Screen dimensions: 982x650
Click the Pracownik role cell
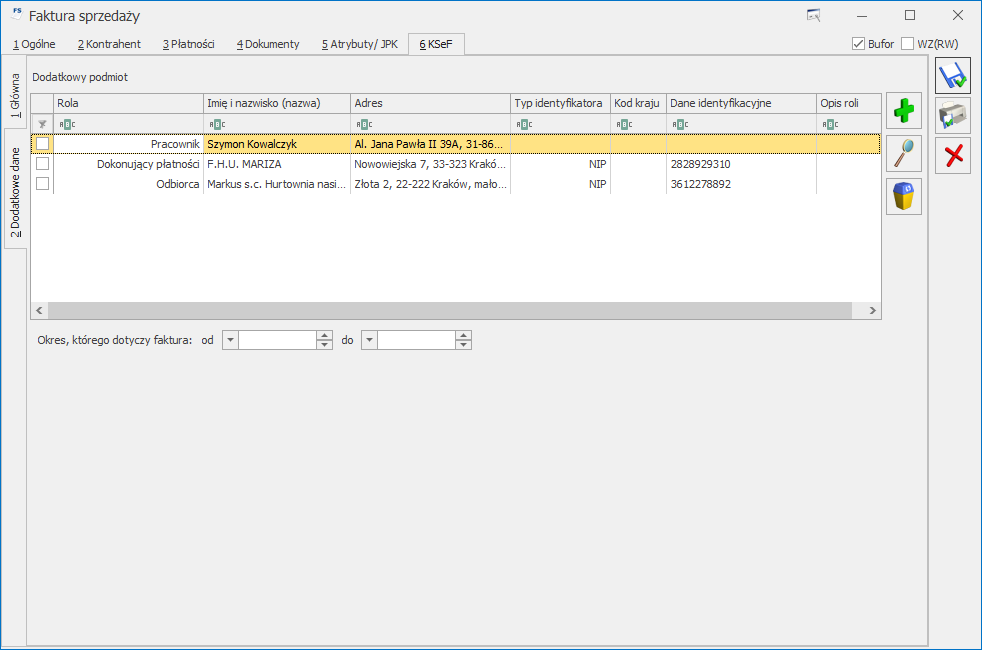click(128, 144)
